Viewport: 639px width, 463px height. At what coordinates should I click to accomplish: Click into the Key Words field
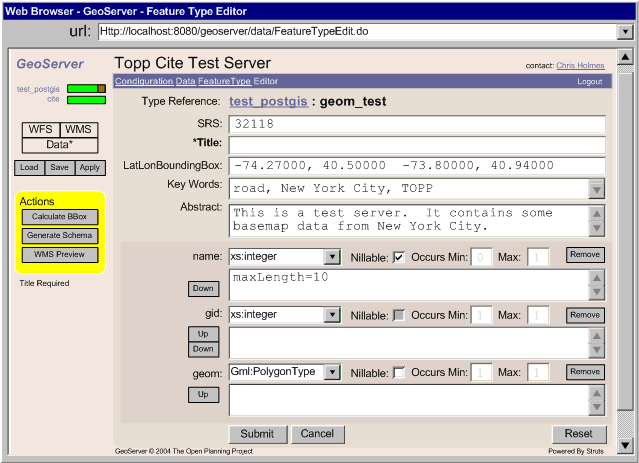[409, 189]
